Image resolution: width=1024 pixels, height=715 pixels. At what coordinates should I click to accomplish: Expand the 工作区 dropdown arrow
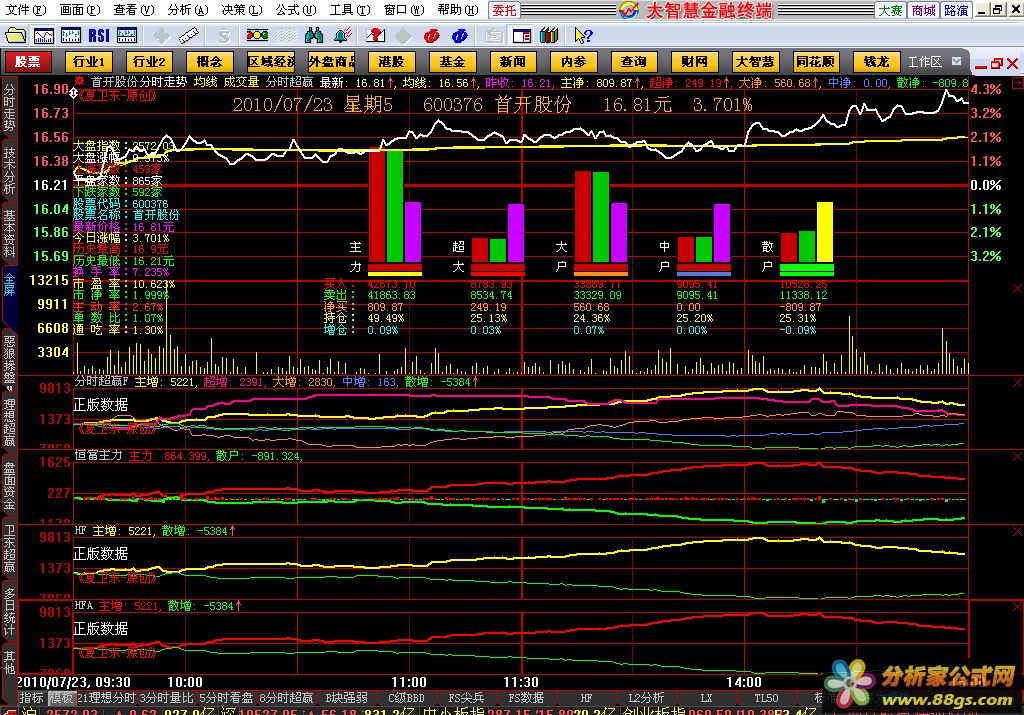coord(957,61)
